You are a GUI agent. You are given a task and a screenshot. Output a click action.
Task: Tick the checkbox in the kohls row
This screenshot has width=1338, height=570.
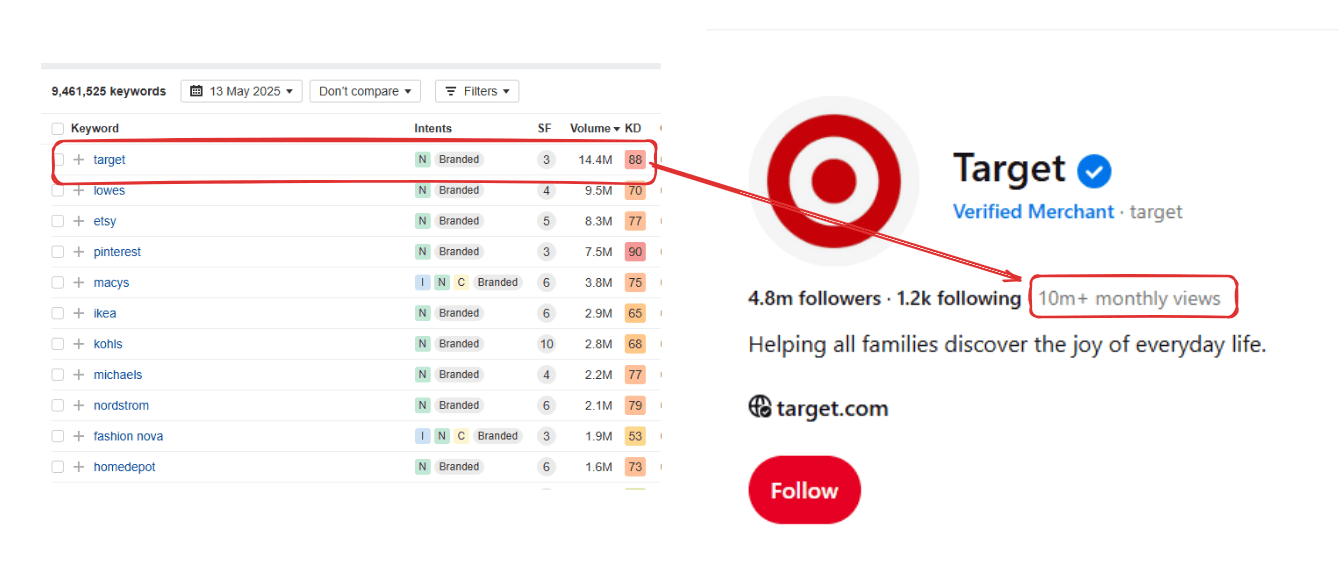tap(57, 344)
